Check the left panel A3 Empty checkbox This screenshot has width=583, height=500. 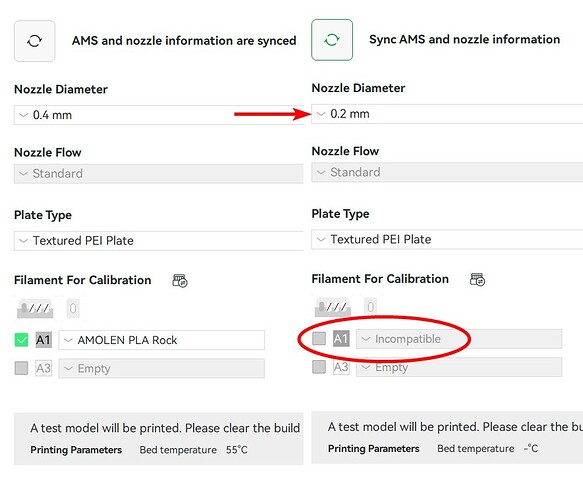tap(21, 368)
